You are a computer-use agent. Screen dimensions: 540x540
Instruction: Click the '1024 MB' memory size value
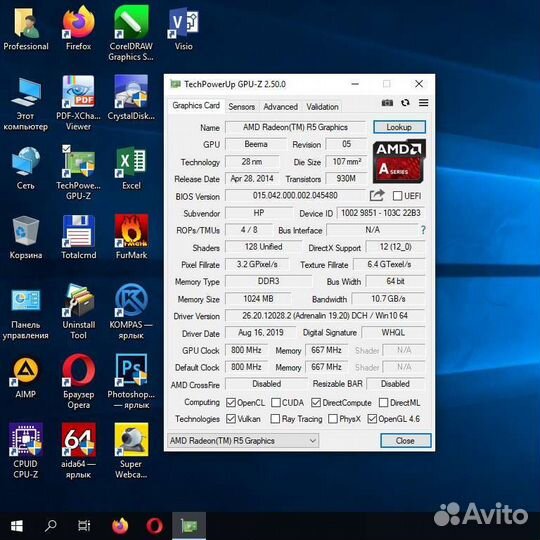click(x=258, y=299)
